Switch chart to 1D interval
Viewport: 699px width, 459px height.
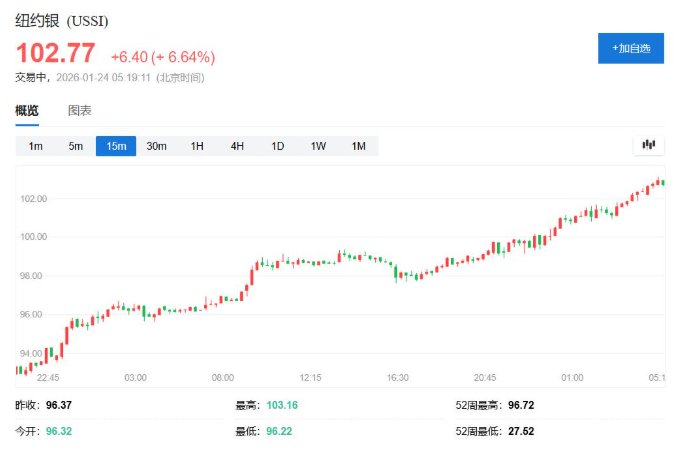278,146
